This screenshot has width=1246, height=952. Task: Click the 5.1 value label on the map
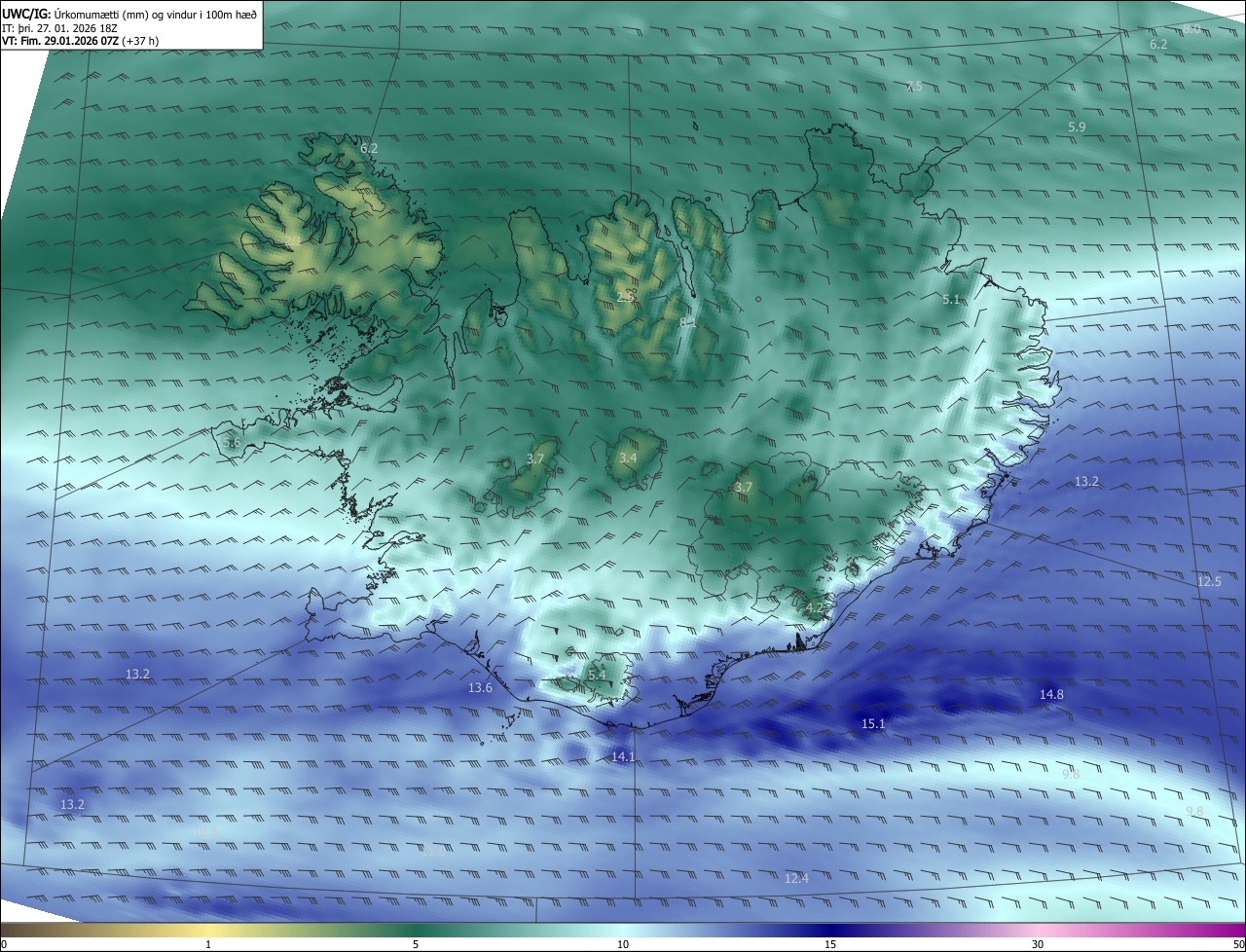click(952, 299)
